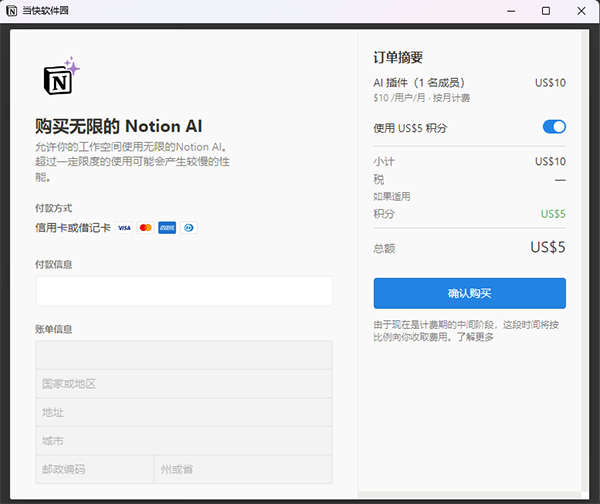The width and height of the screenshot is (600, 504).
Task: Click the 购买无限的 Notion AI heading
Action: 119,126
